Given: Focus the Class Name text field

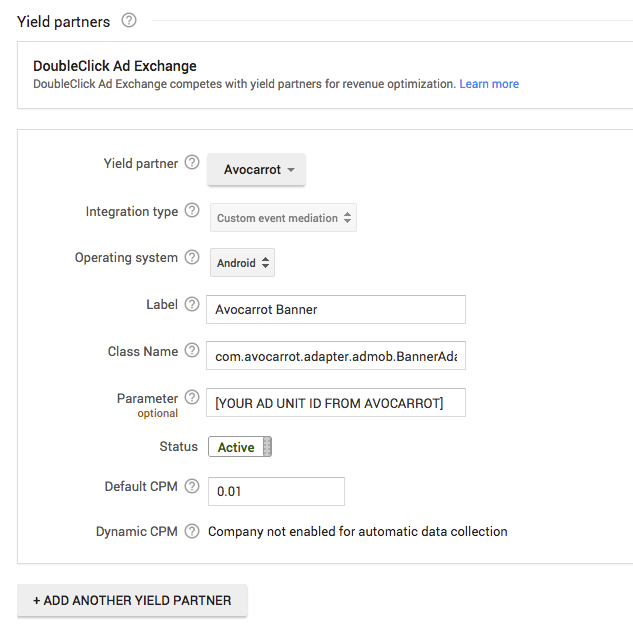Looking at the screenshot, I should 335,356.
